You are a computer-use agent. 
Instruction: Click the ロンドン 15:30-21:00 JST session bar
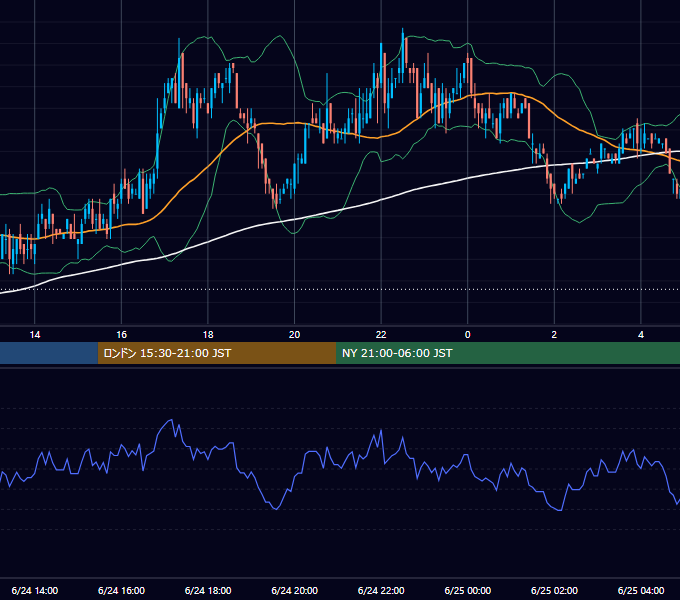(x=217, y=353)
